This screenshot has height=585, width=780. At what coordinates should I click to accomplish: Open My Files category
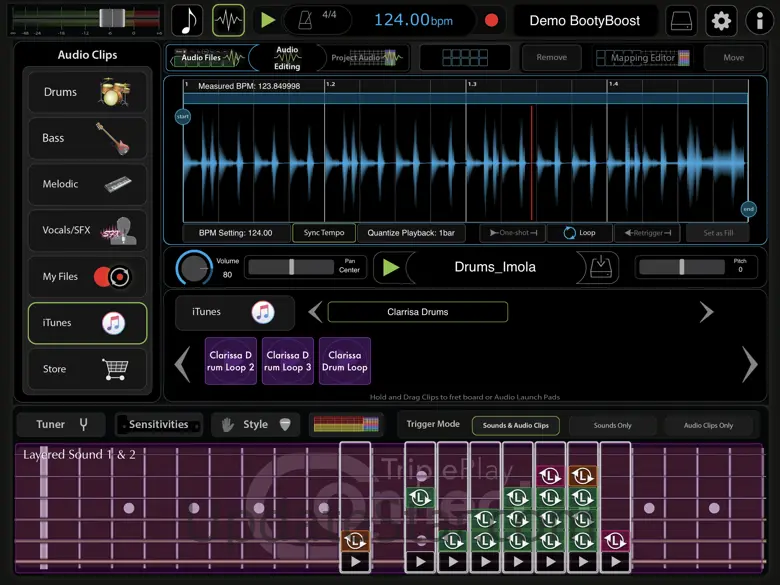pyautogui.click(x=88, y=277)
